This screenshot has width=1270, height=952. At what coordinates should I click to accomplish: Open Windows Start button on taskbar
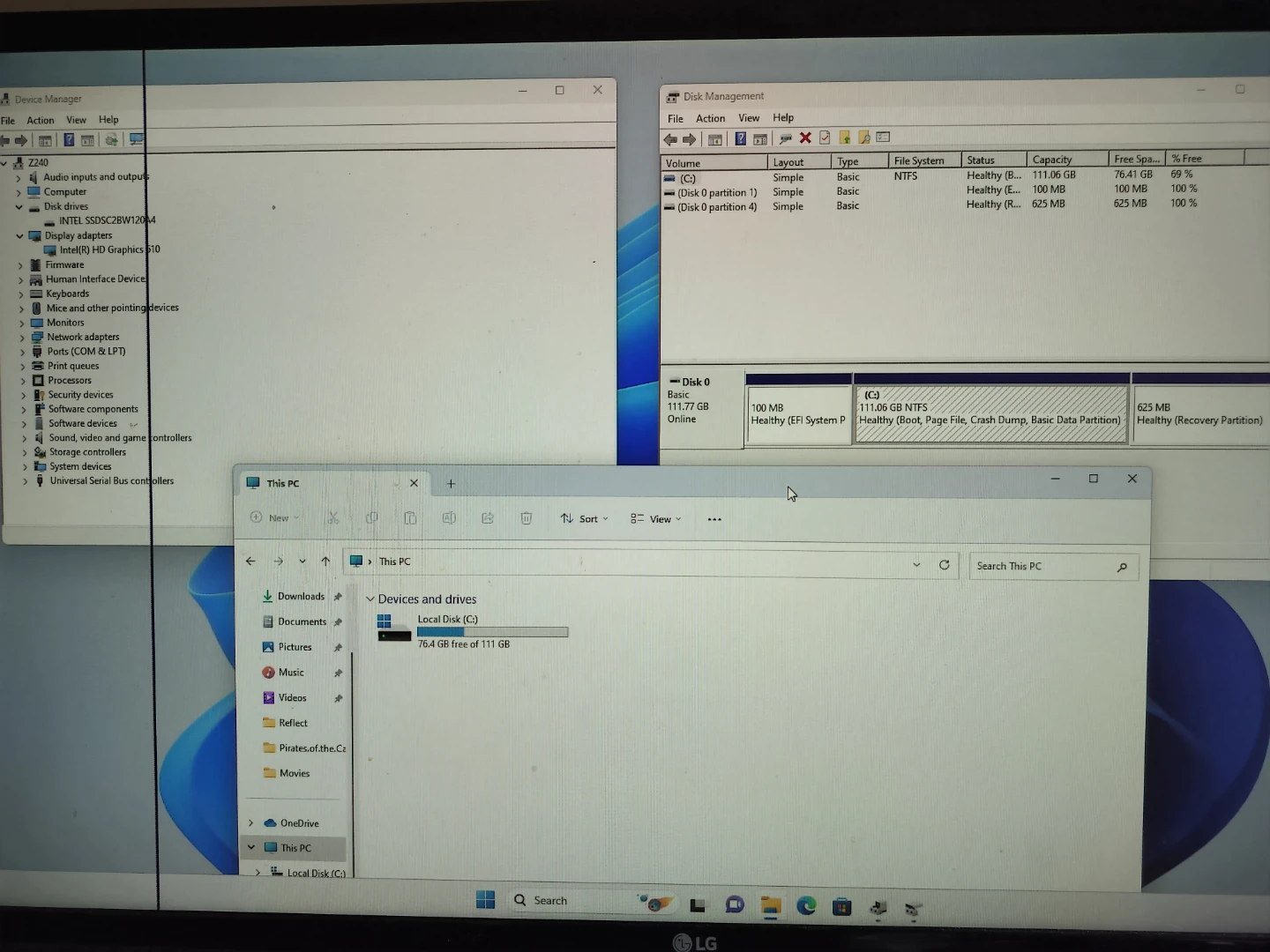tap(485, 899)
